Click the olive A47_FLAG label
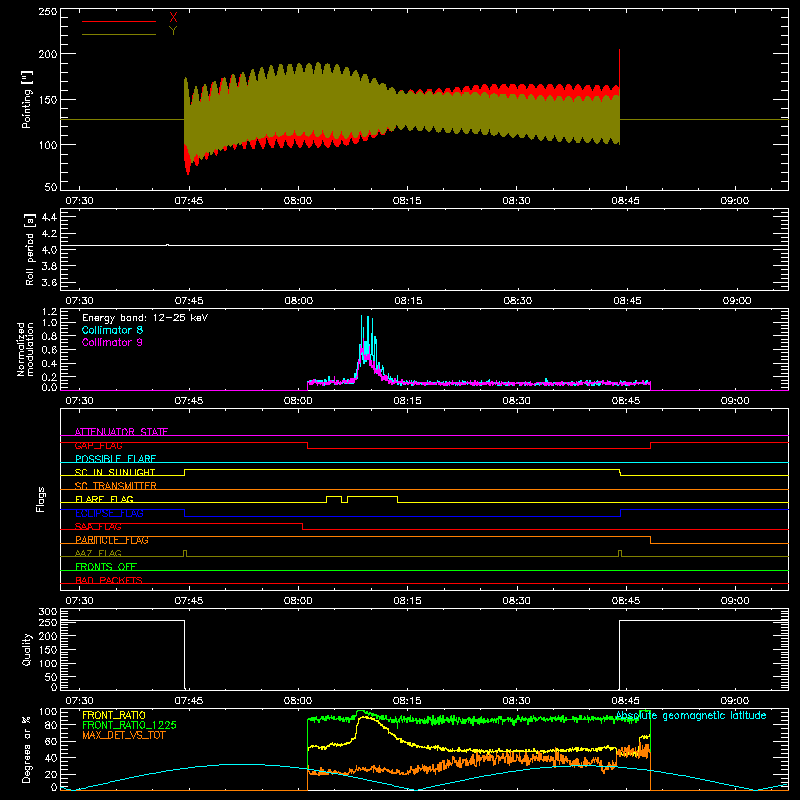Image resolution: width=800 pixels, height=800 pixels. pos(98,553)
